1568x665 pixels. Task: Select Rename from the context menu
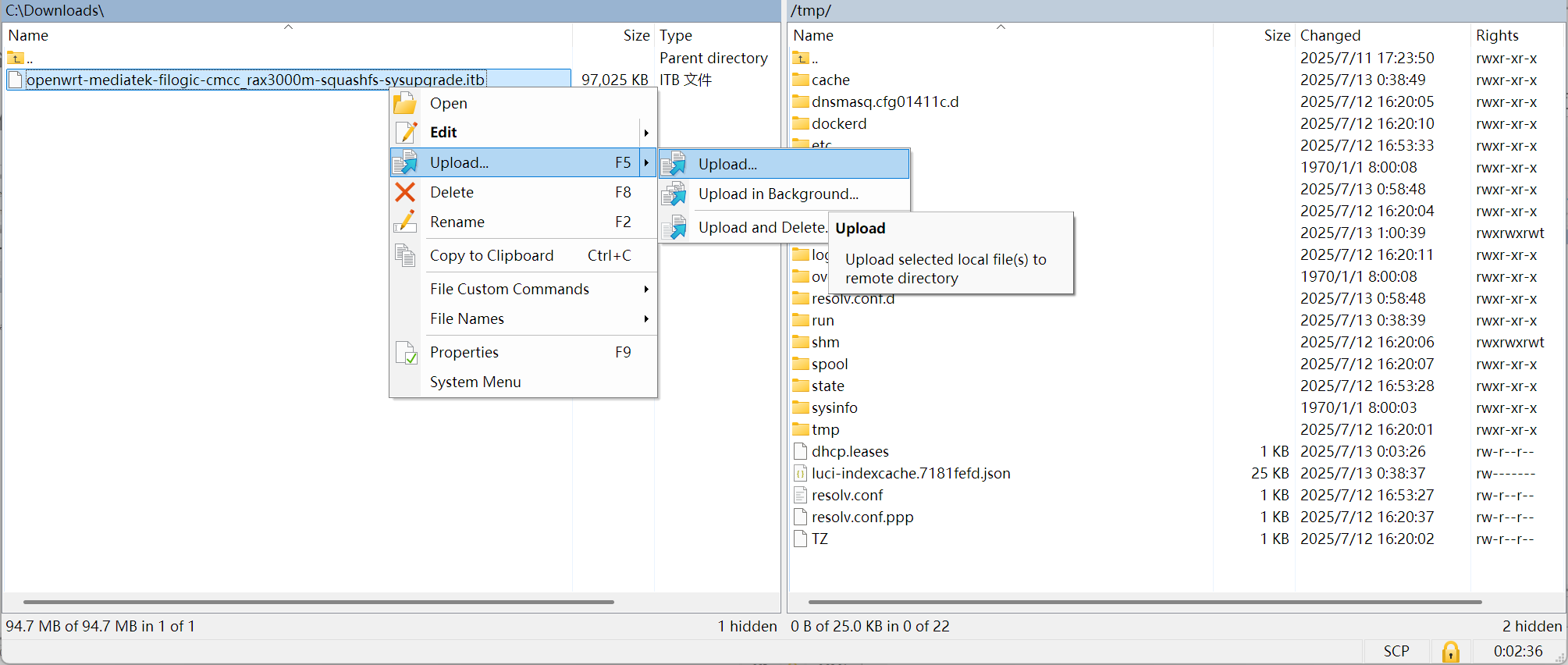tap(523, 222)
